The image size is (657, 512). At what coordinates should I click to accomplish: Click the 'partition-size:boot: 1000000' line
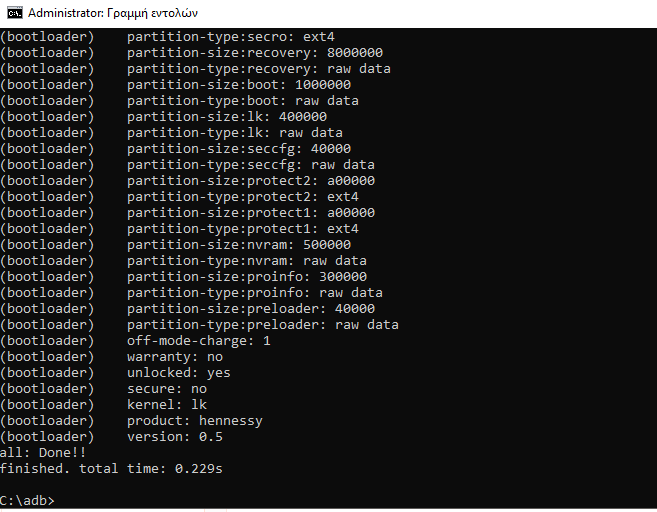tap(238, 84)
